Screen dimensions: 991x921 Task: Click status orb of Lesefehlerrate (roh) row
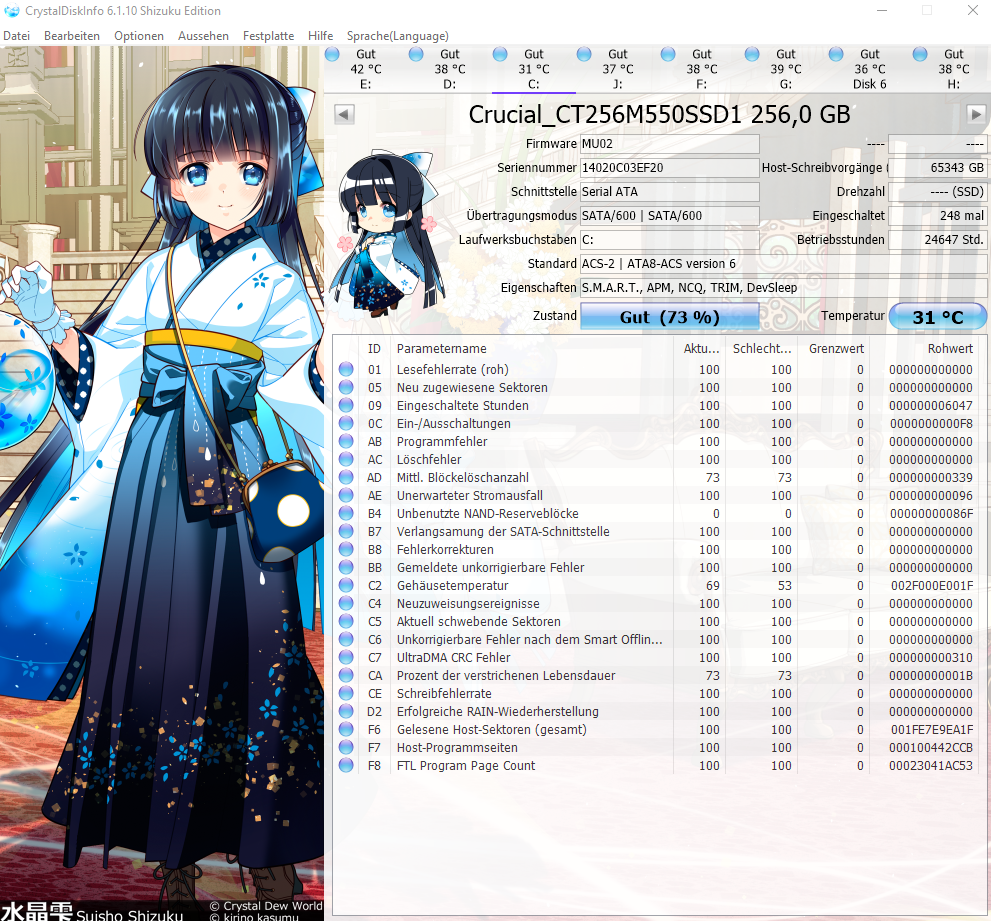(x=346, y=369)
